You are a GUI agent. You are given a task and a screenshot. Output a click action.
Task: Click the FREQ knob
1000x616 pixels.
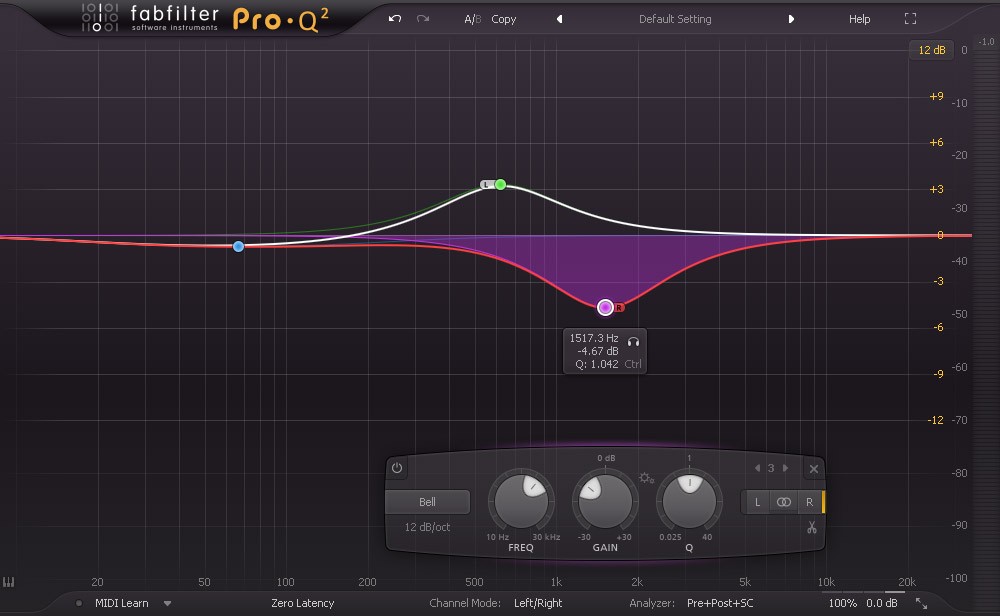521,502
